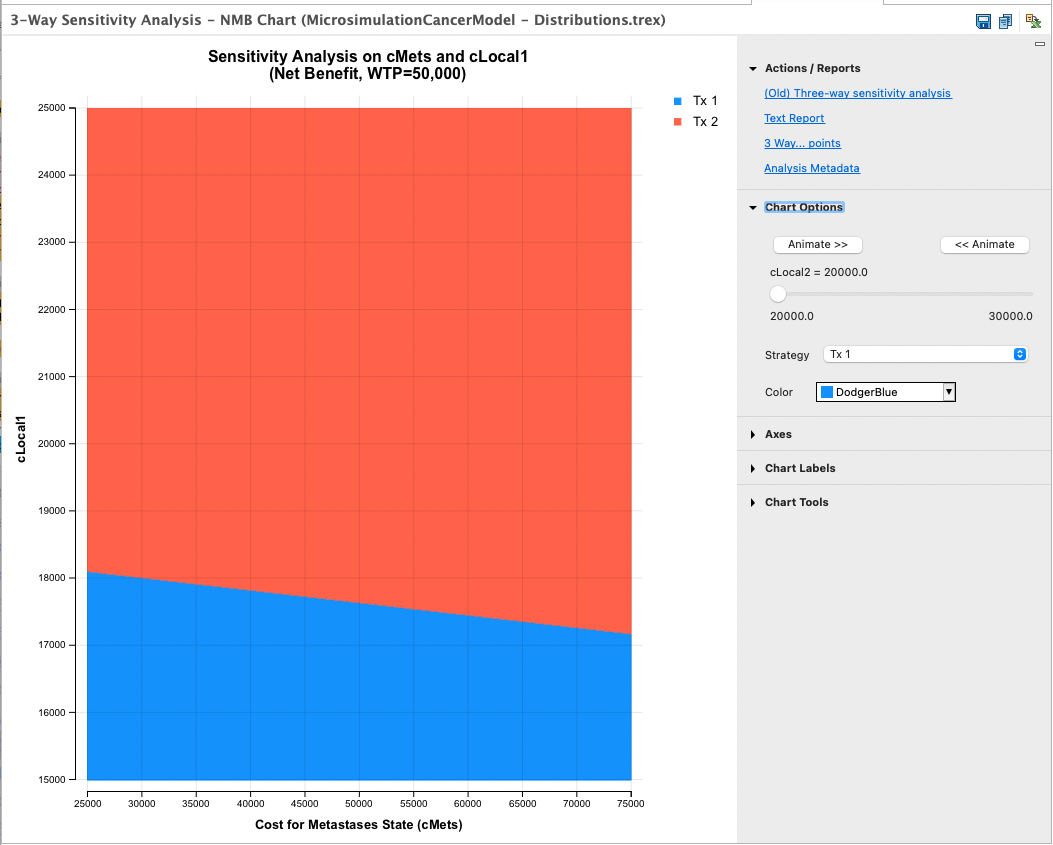Screen dimensions: 1053x845
Task: Collapse the Actions / Reports section
Action: [753, 68]
